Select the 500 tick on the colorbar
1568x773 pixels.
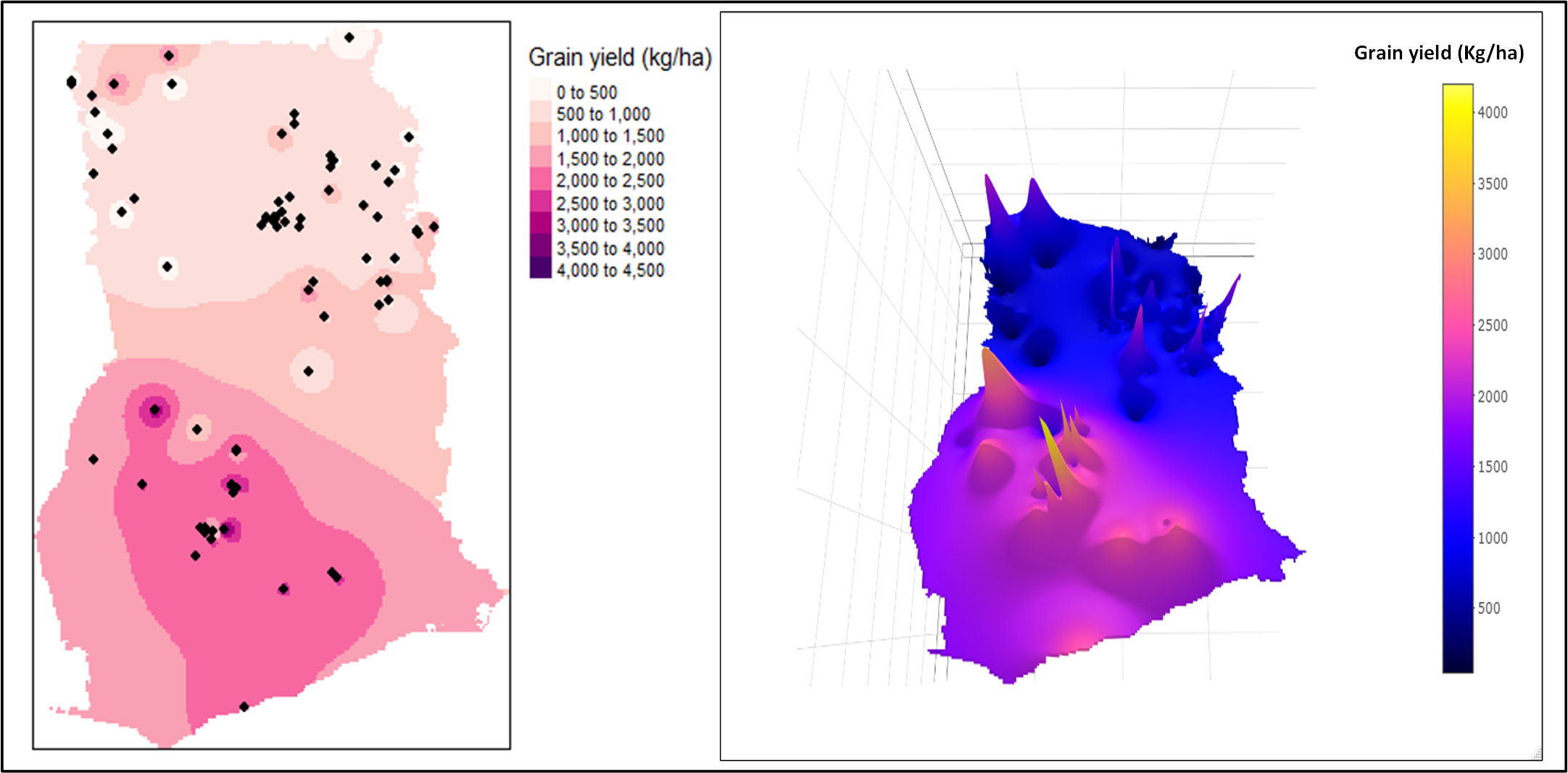pos(1488,609)
